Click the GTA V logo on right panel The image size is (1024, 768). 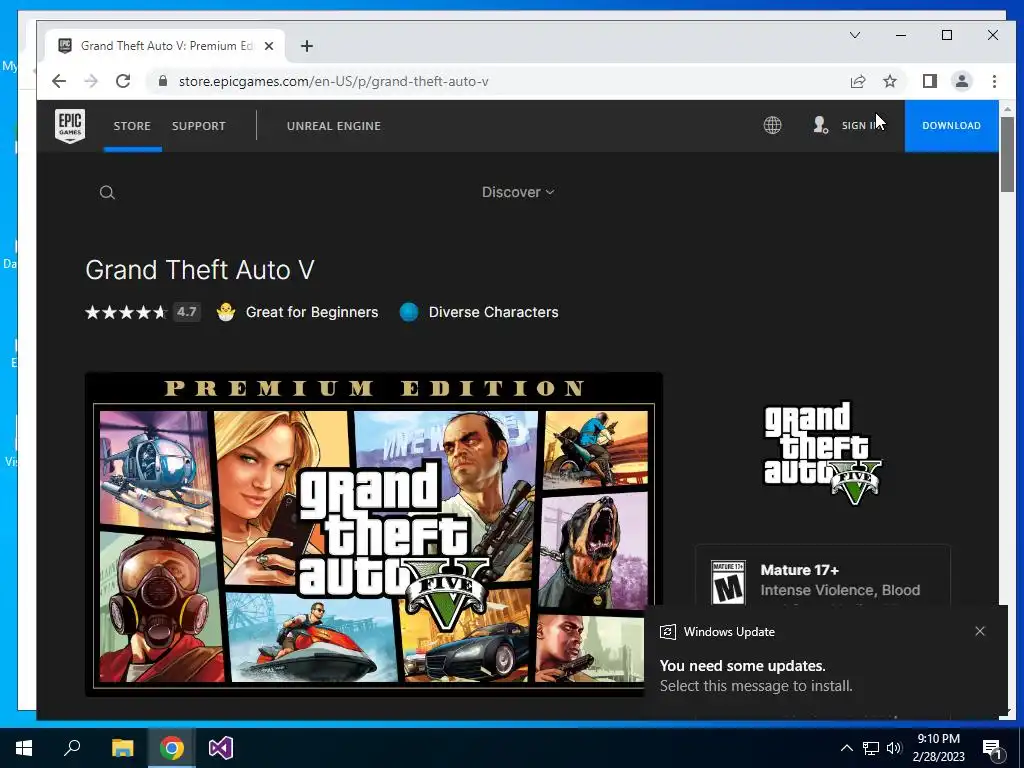(x=823, y=453)
